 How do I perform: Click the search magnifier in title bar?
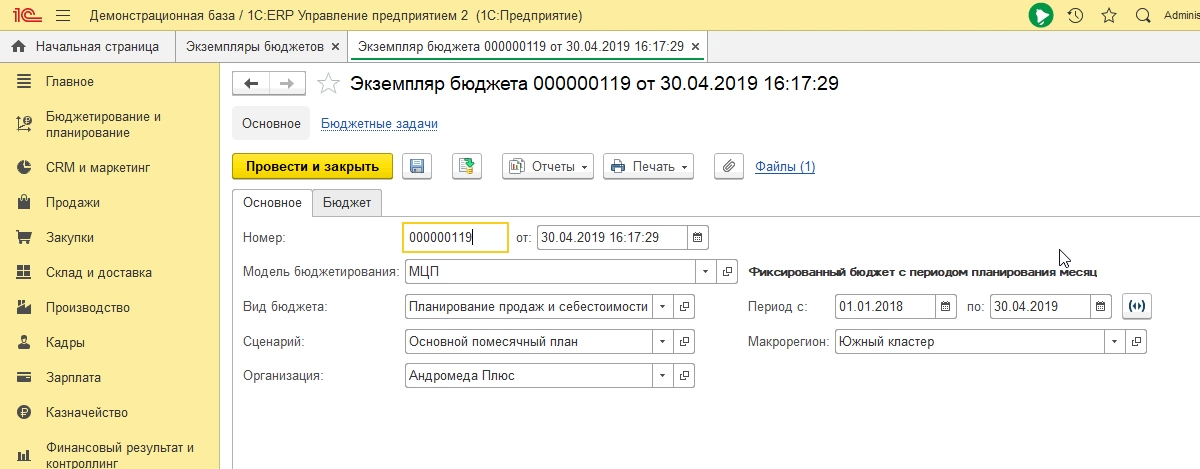[1143, 16]
